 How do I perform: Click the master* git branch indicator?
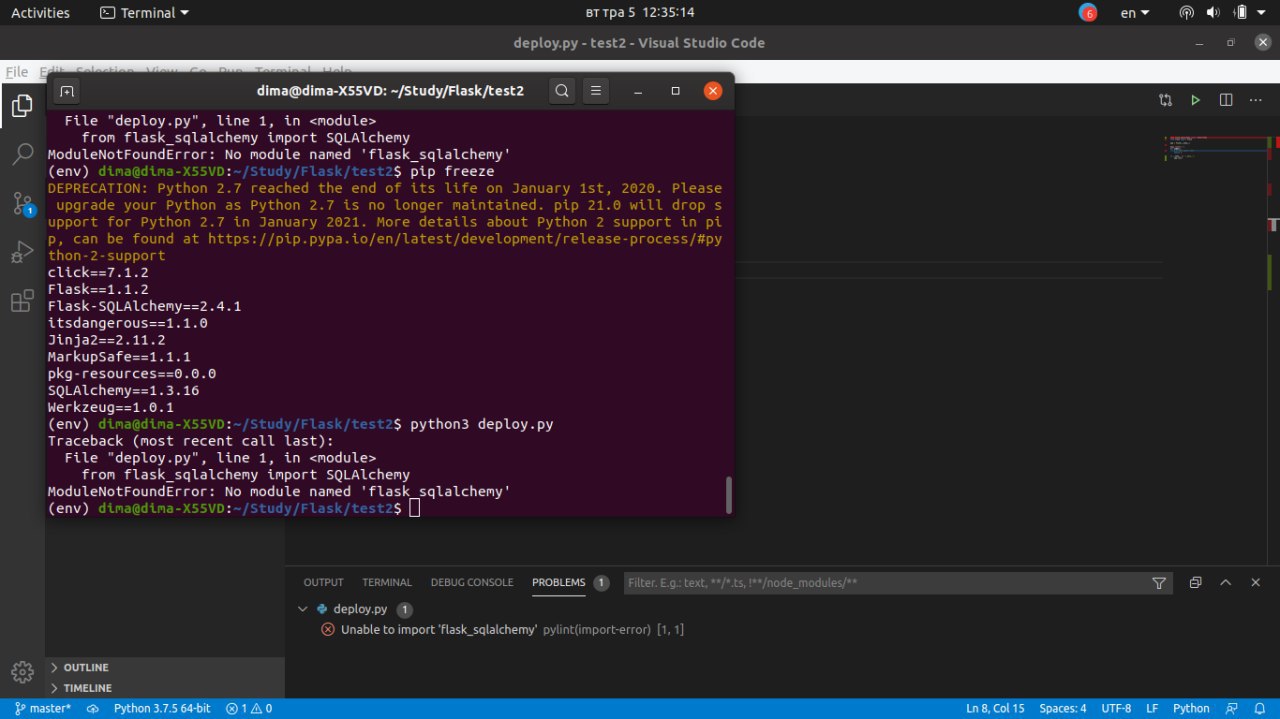pyautogui.click(x=43, y=708)
